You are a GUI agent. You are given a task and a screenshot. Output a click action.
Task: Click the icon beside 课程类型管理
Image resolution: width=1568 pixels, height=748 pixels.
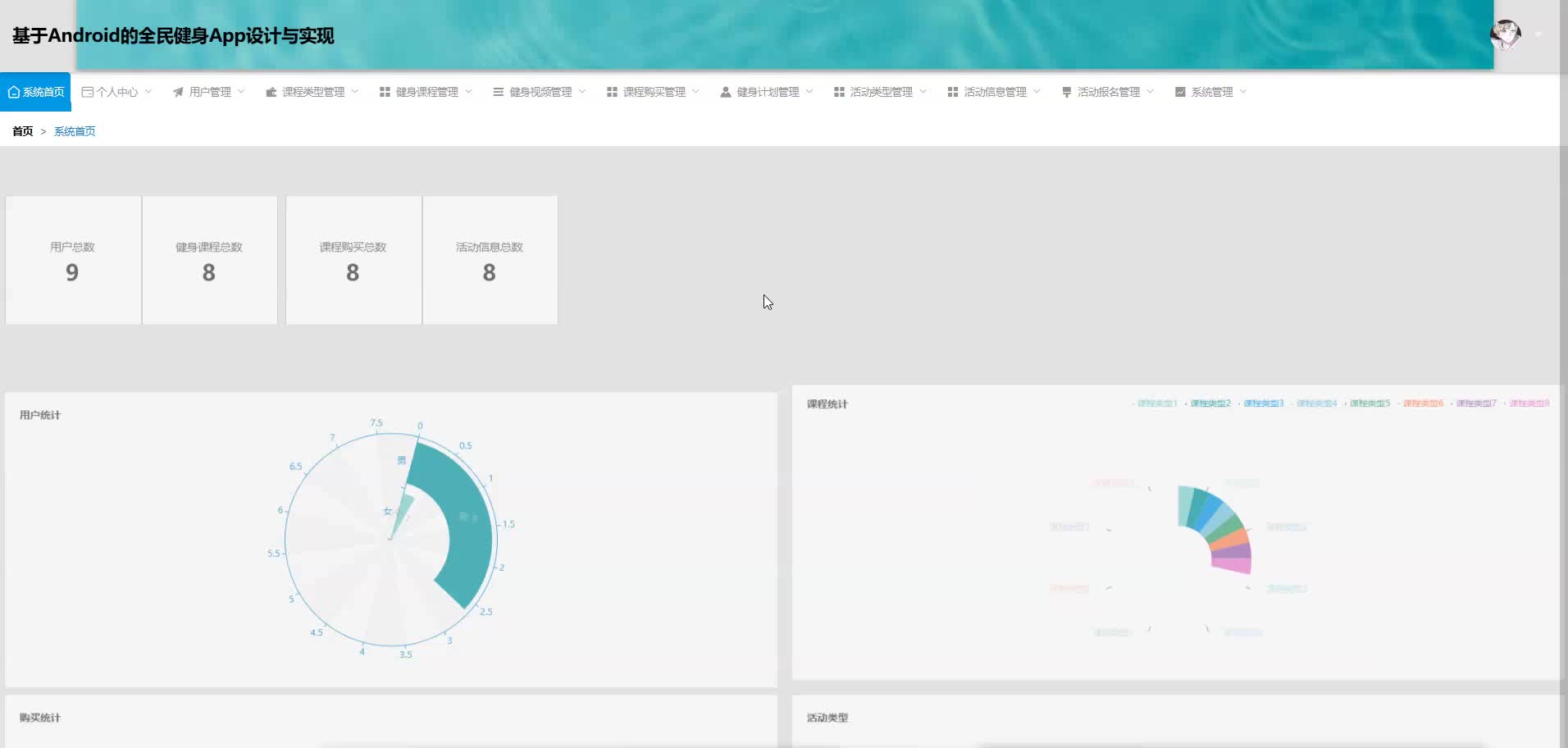(x=271, y=92)
